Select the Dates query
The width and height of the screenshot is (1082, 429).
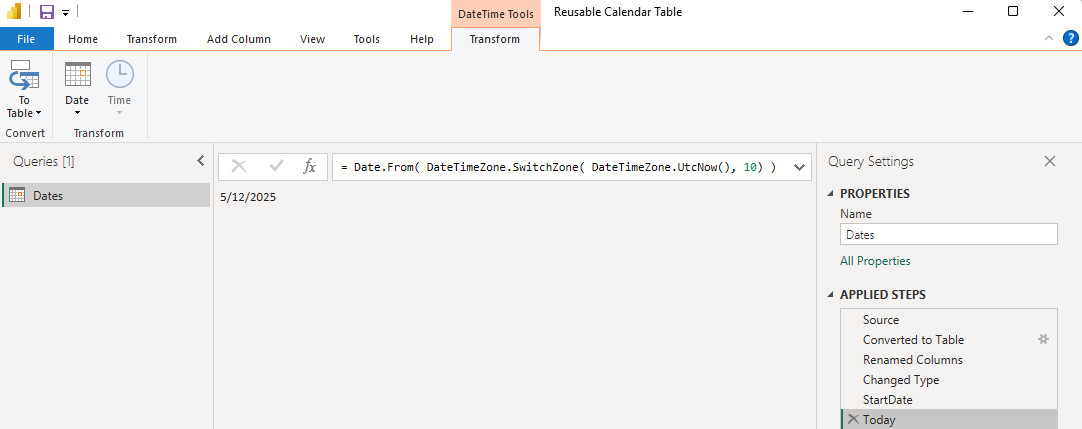pyautogui.click(x=48, y=196)
